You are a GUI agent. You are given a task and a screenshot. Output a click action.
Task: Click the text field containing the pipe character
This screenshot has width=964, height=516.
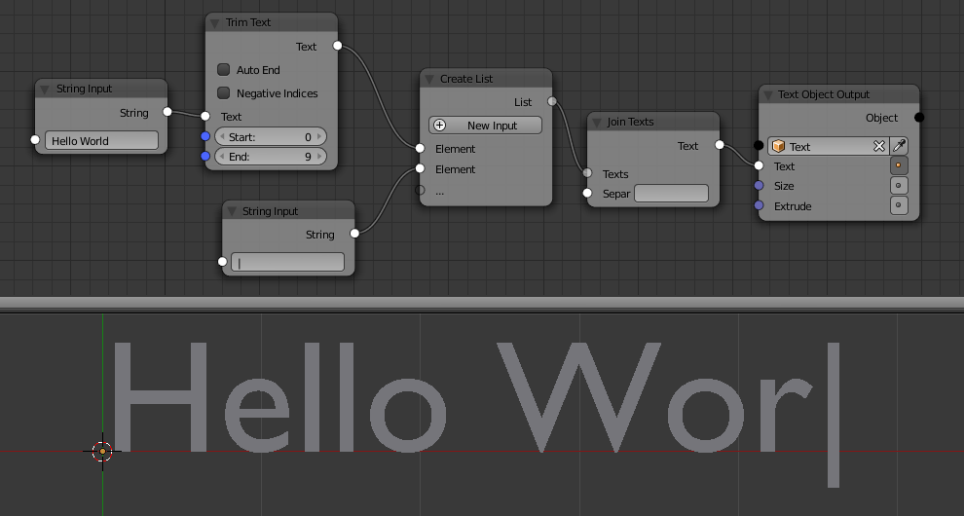click(288, 262)
